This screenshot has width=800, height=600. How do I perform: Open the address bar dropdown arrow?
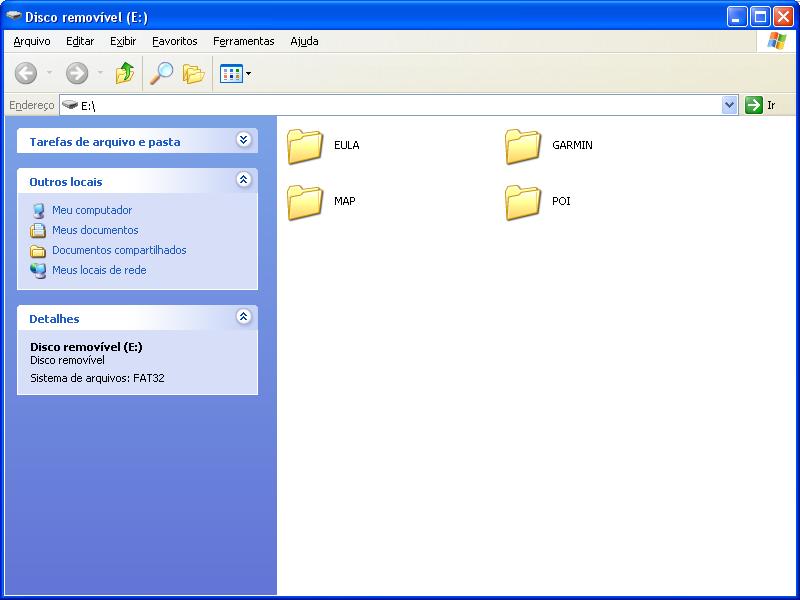[730, 105]
